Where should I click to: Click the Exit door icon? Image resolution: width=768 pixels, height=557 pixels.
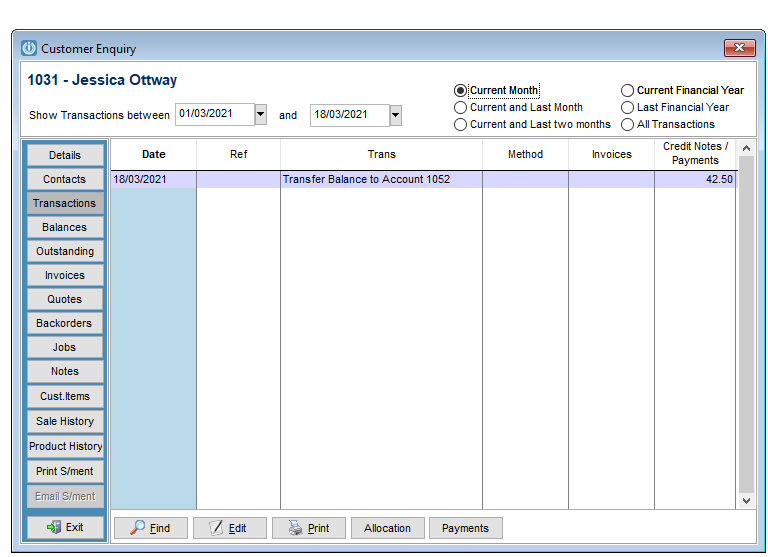click(x=54, y=527)
